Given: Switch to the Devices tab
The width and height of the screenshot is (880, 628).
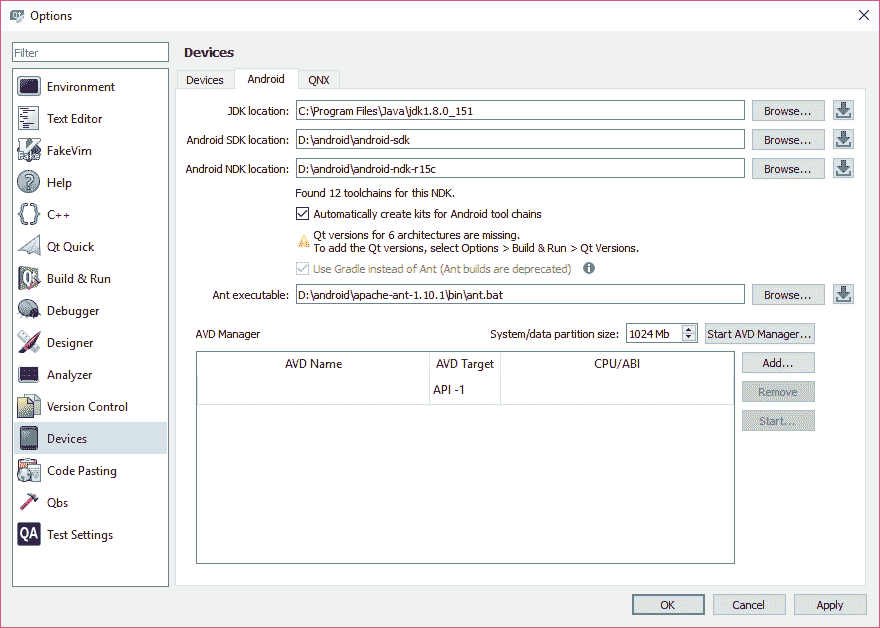Looking at the screenshot, I should 205,80.
